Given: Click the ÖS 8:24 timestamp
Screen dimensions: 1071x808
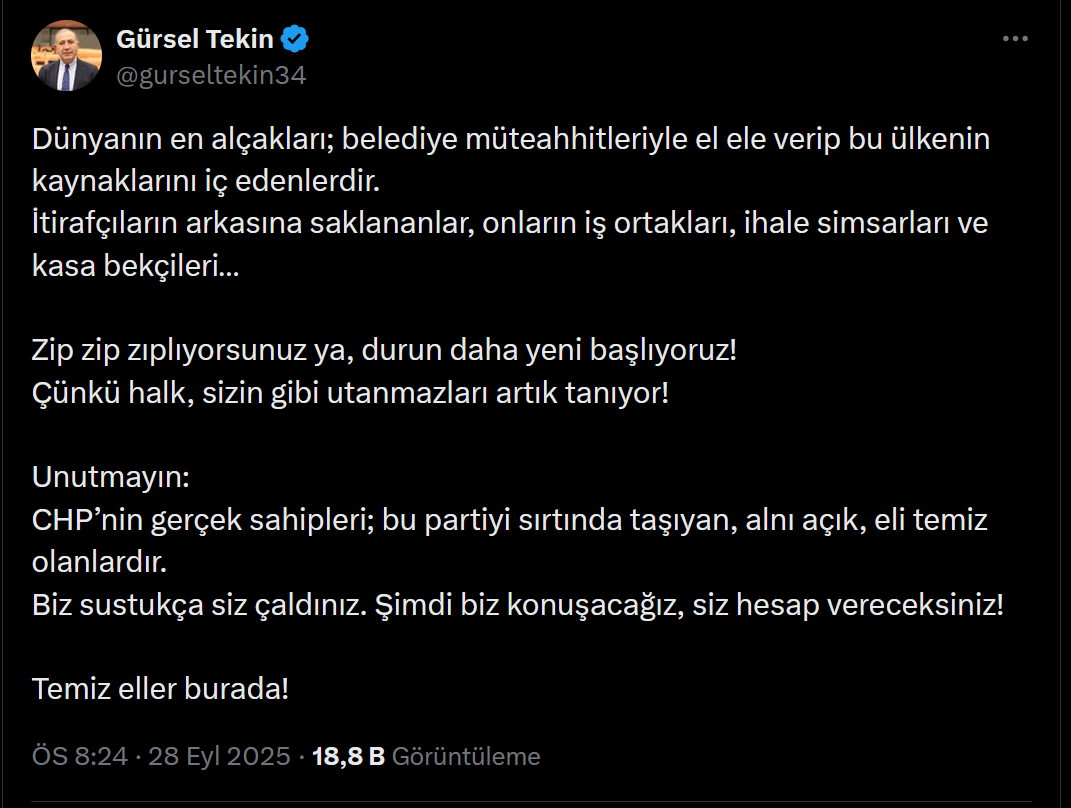Looking at the screenshot, I should (x=80, y=757).
